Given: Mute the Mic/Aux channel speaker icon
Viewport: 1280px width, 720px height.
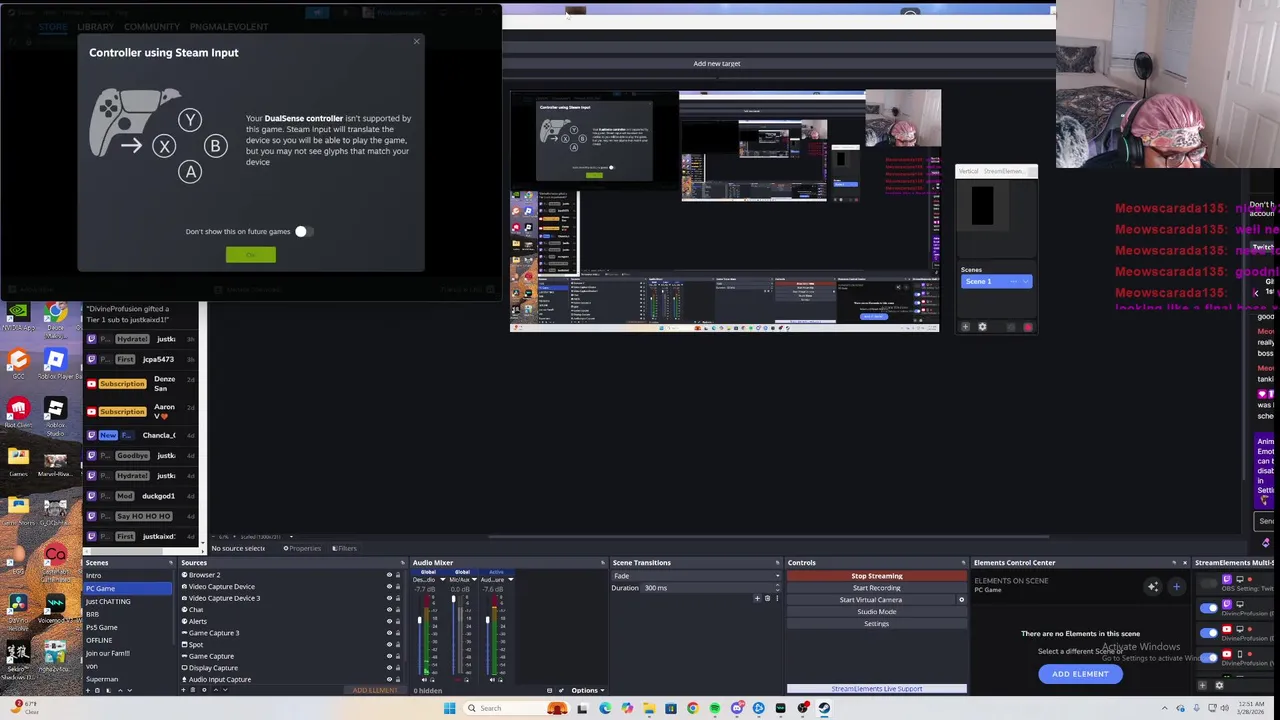Looking at the screenshot, I should click(457, 680).
